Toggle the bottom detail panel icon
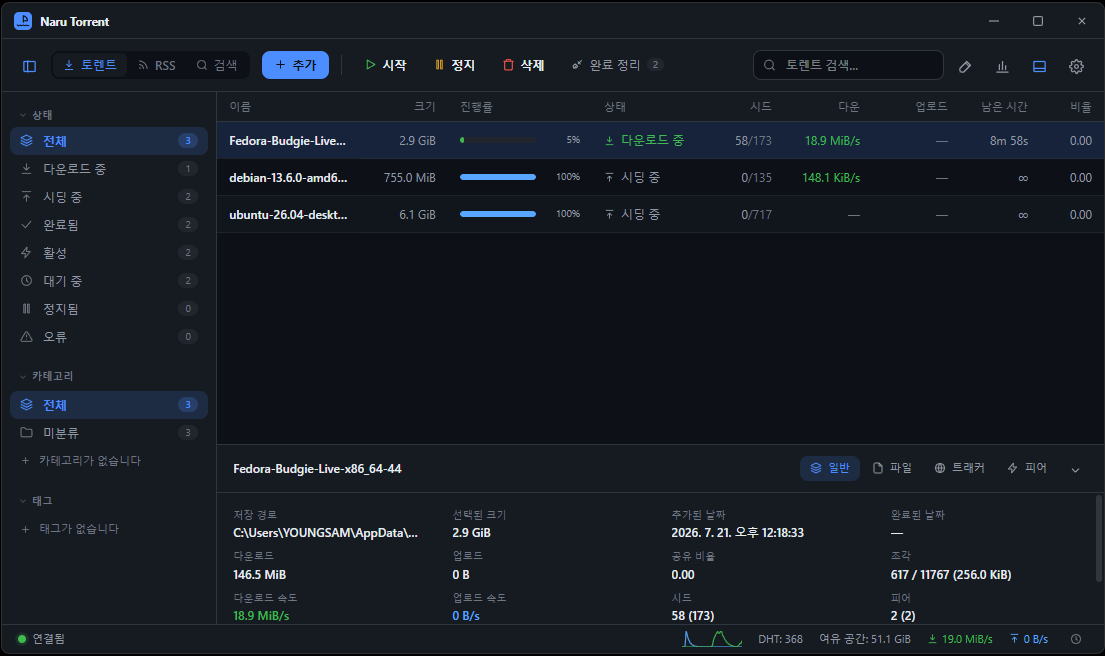This screenshot has width=1105, height=656. click(1039, 66)
